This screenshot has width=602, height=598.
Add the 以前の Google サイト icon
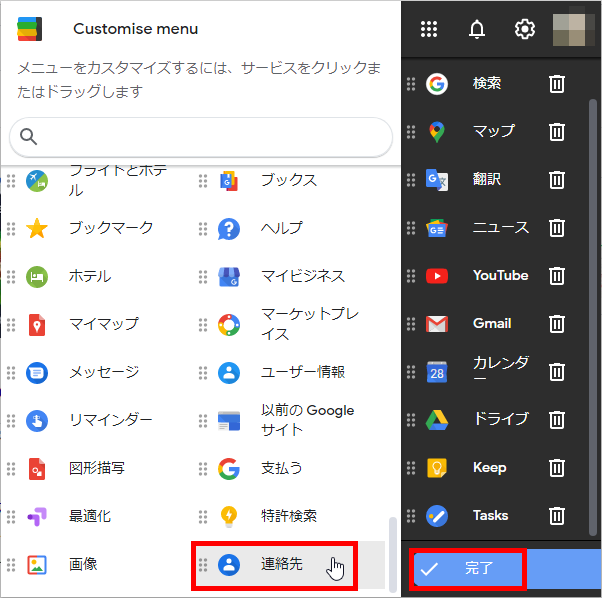[x=229, y=421]
